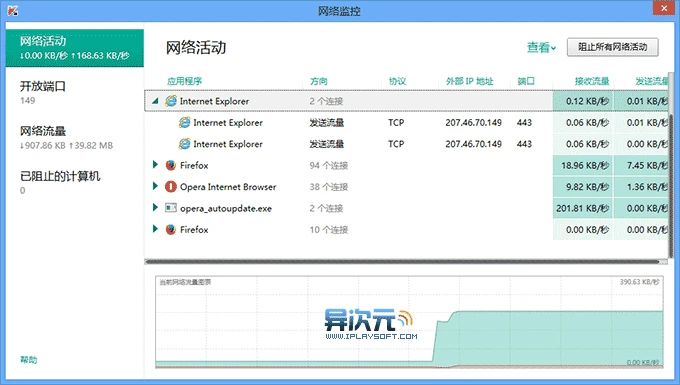Click the current network traffic graph

(x=409, y=322)
